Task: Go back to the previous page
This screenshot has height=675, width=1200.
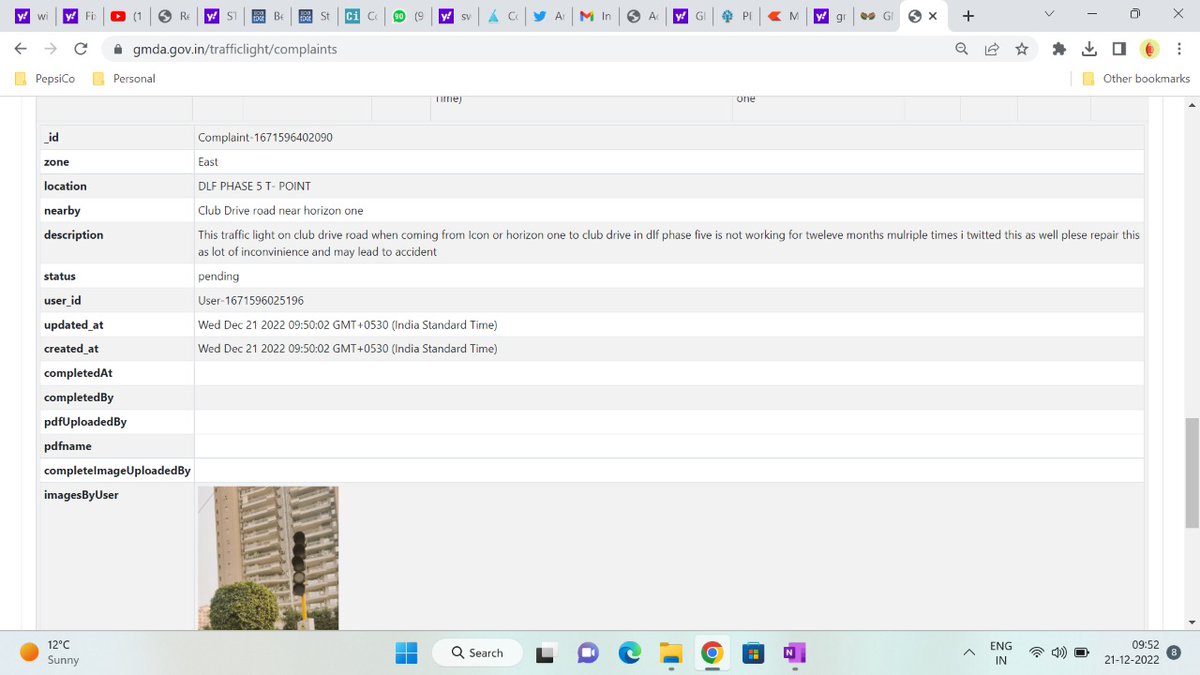Action: click(x=21, y=48)
